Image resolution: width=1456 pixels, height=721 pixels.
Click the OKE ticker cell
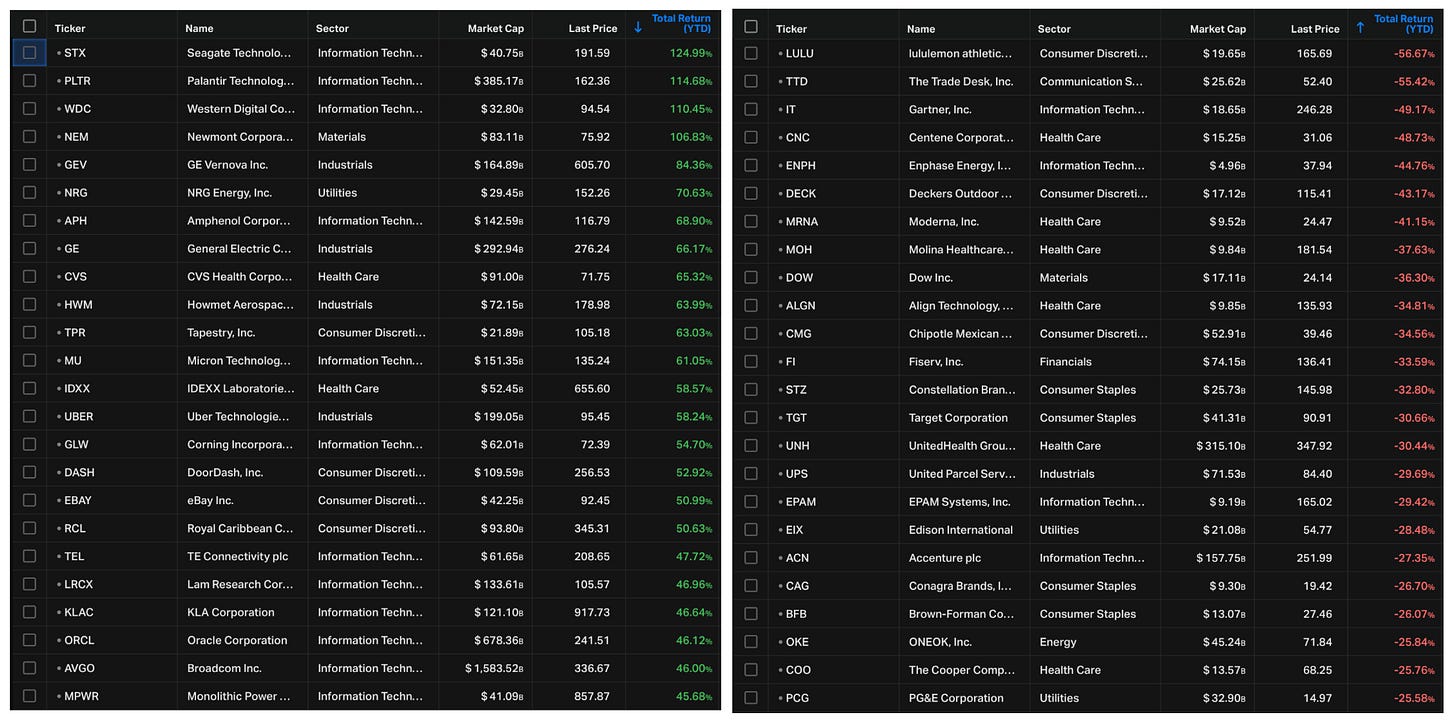[x=797, y=641]
